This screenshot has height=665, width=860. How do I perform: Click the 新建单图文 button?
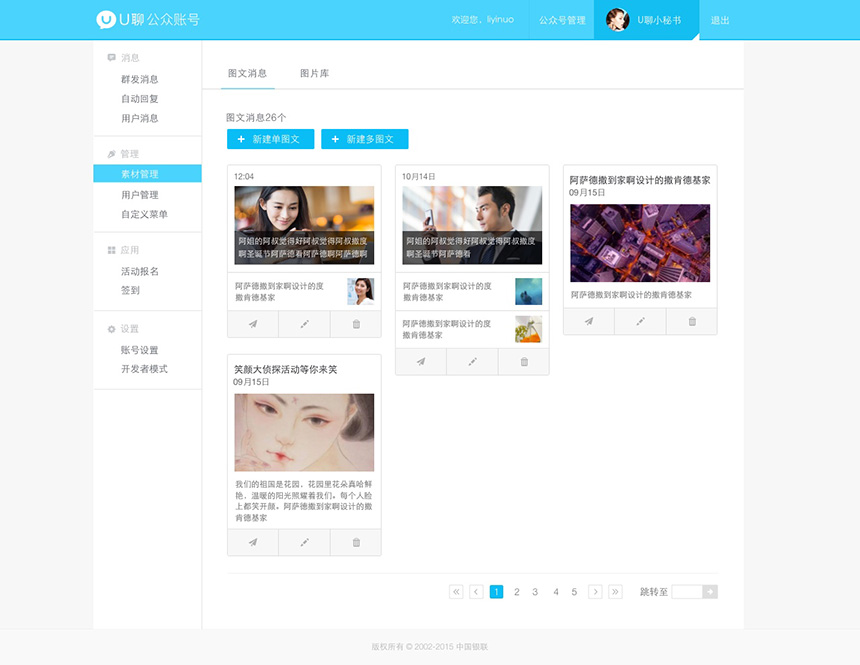[x=270, y=139]
